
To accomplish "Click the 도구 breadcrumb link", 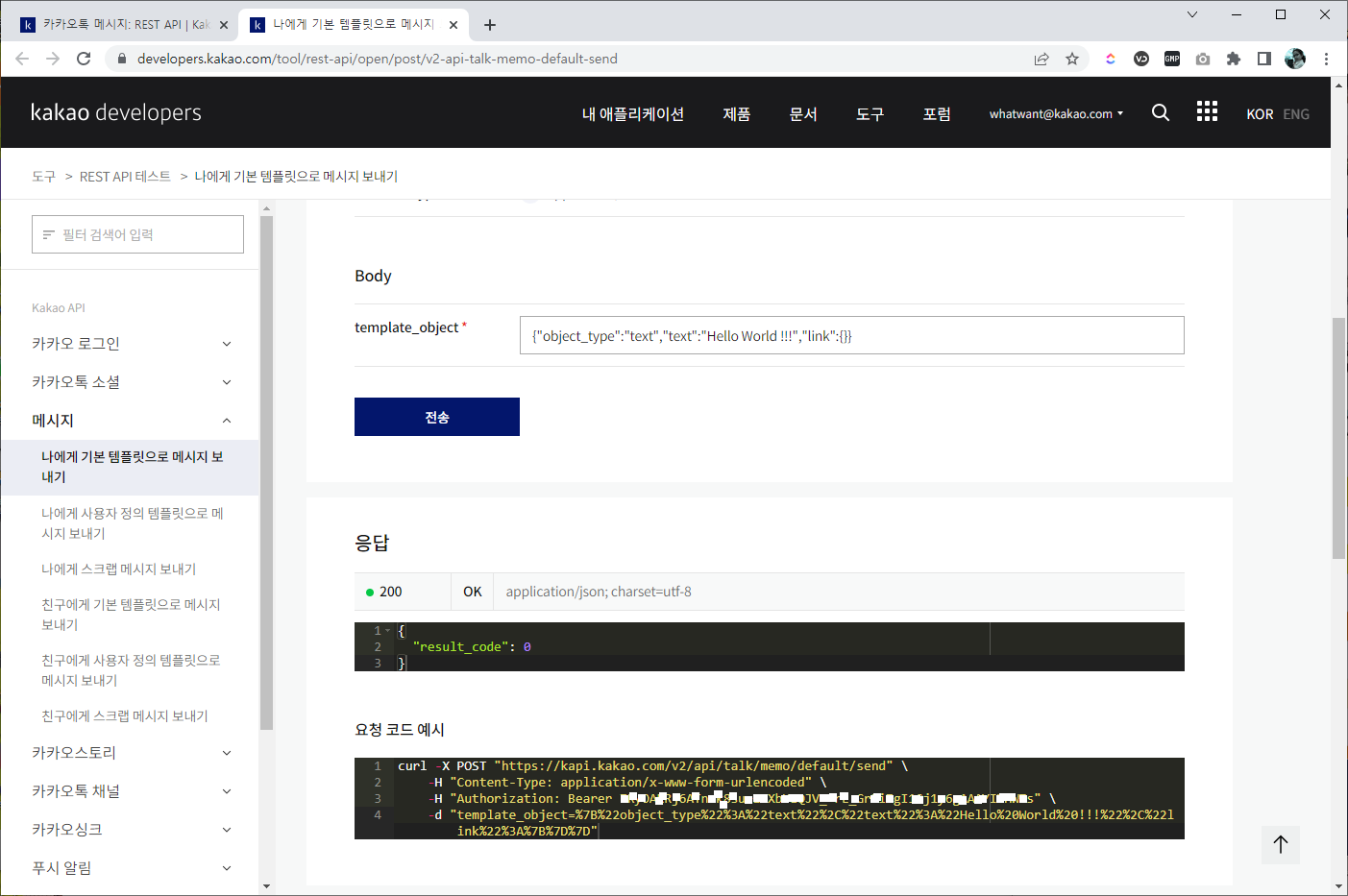I will [43, 177].
